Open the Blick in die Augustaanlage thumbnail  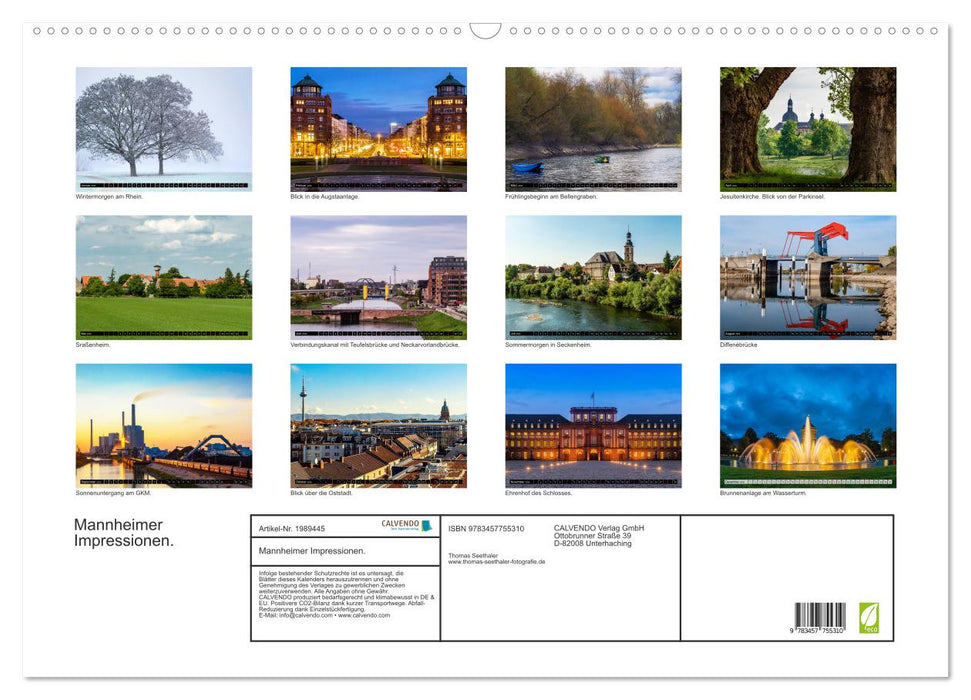coord(378,126)
